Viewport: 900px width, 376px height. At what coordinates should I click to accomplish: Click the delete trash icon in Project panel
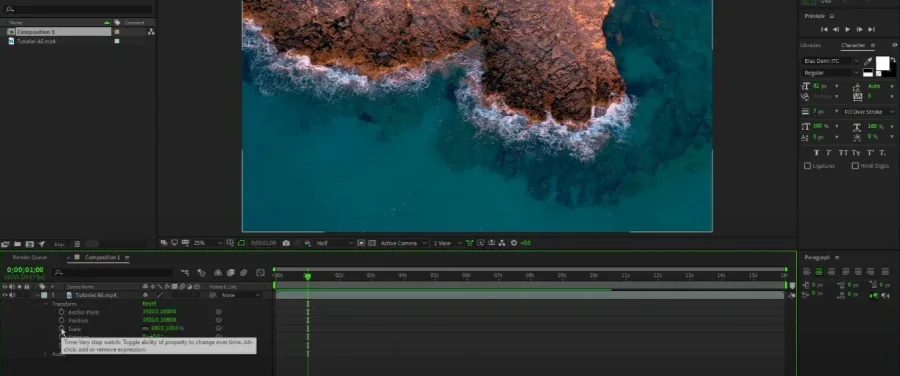tap(77, 244)
